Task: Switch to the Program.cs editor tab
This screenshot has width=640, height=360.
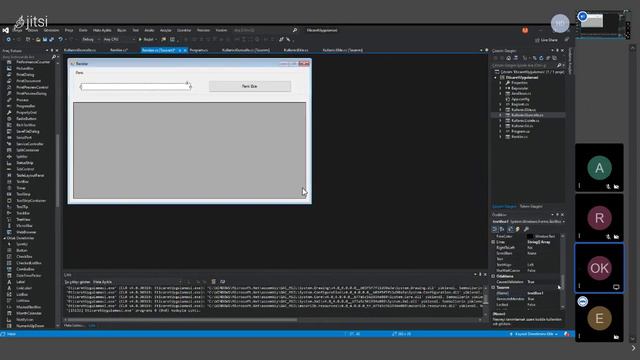Action: 199,50
